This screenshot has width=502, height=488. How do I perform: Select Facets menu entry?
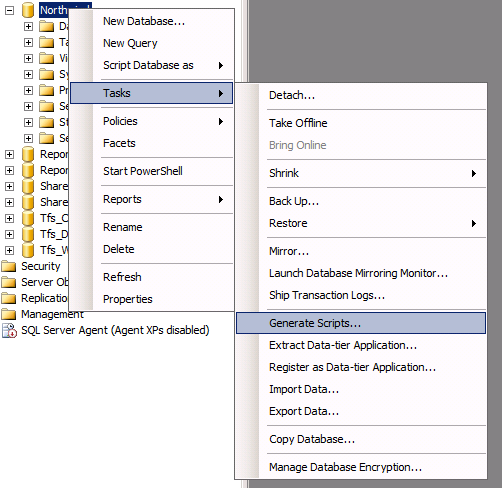click(x=151, y=143)
